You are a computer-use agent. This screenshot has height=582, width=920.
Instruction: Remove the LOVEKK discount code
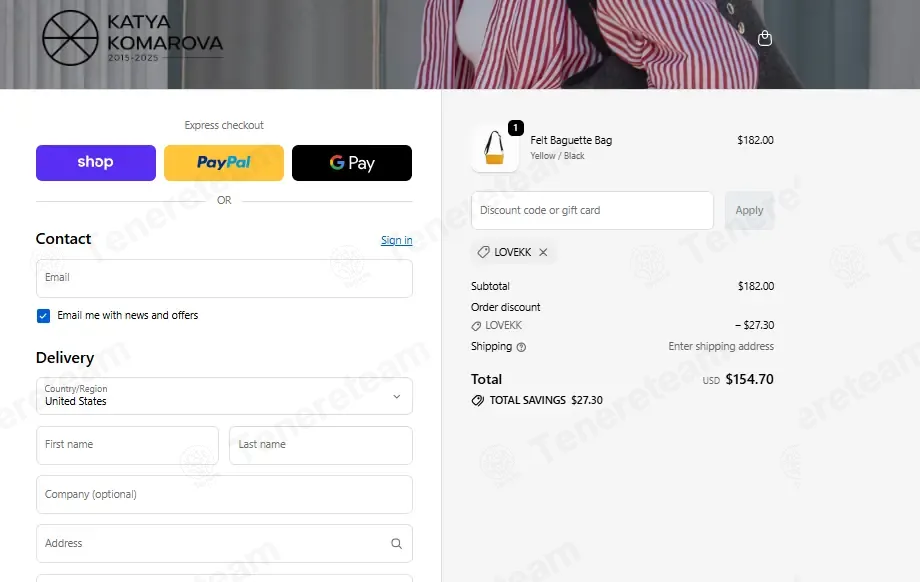543,252
